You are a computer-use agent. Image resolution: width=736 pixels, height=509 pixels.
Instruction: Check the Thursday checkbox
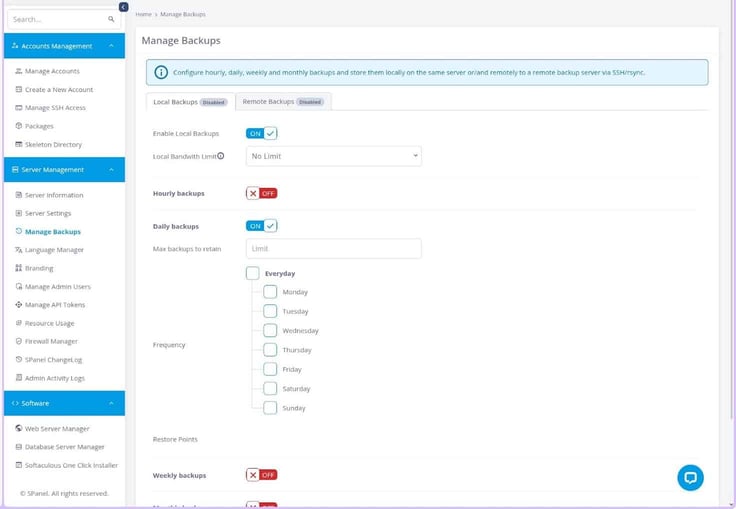click(x=270, y=350)
